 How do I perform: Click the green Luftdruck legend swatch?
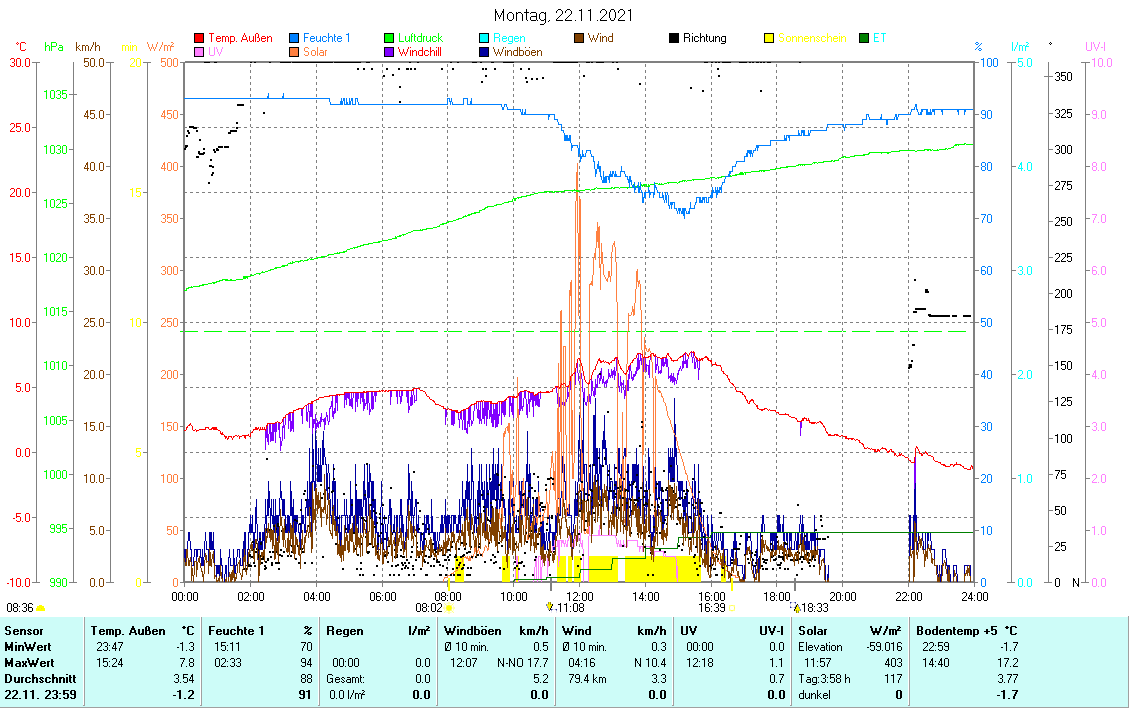[x=389, y=39]
